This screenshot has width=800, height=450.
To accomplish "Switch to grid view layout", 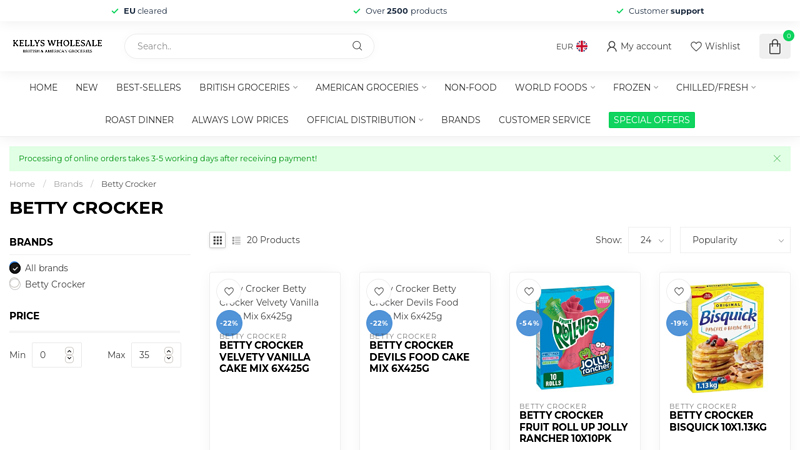I will click(217, 240).
